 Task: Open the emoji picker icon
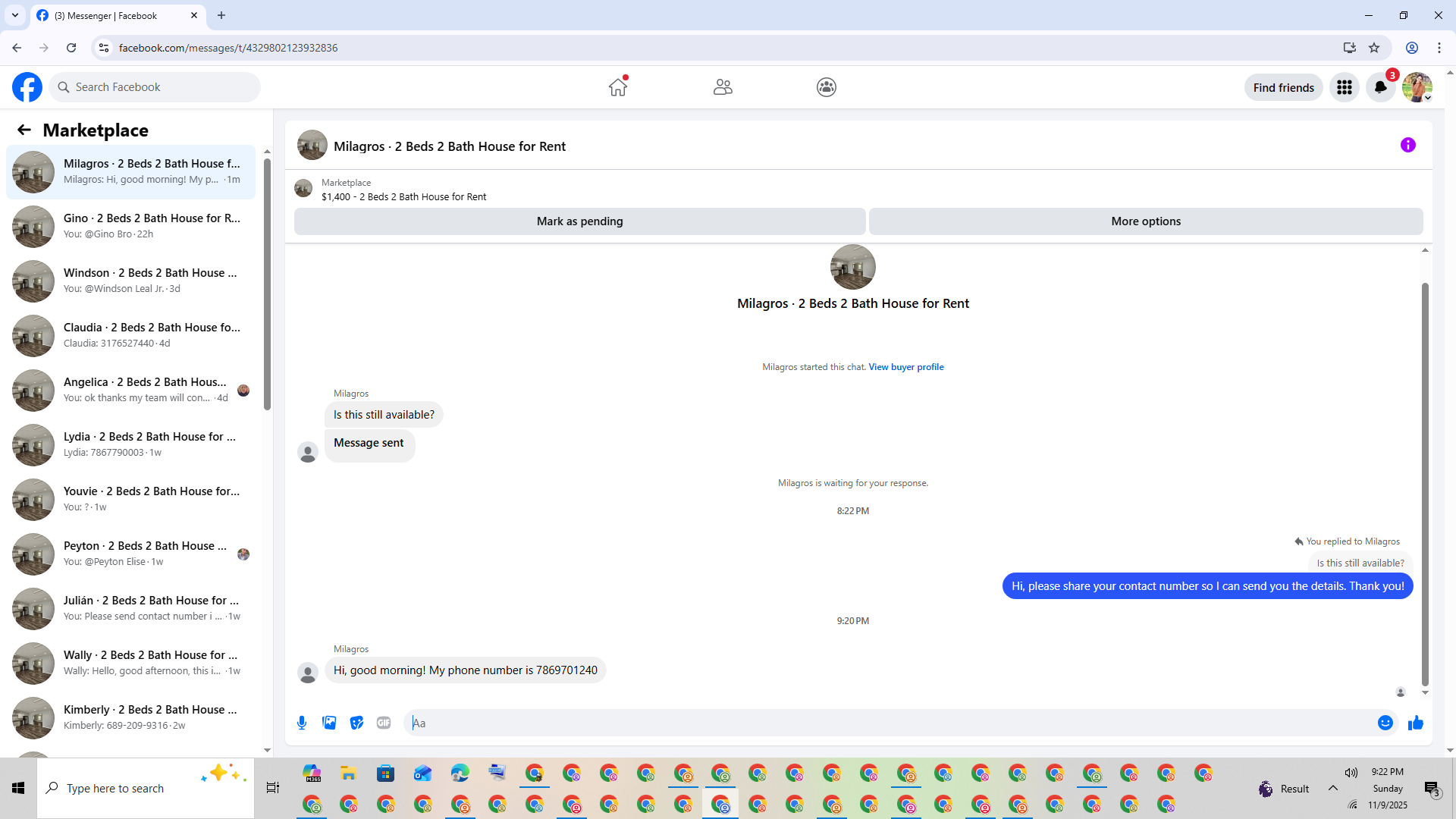[x=1385, y=723]
